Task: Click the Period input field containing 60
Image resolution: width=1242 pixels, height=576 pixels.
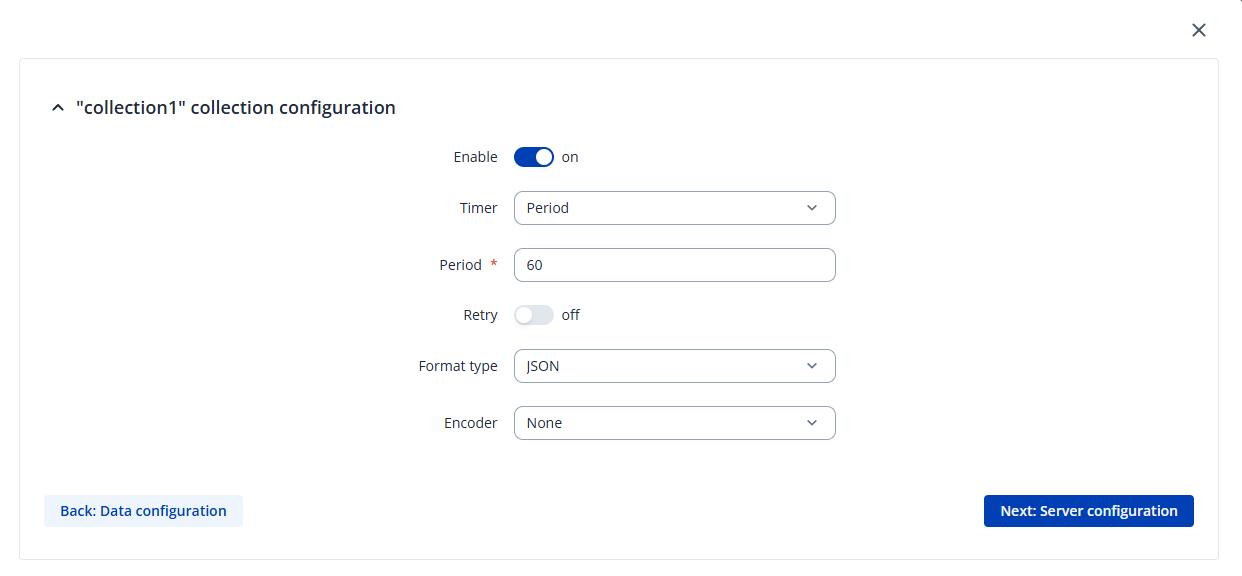Action: tap(674, 265)
